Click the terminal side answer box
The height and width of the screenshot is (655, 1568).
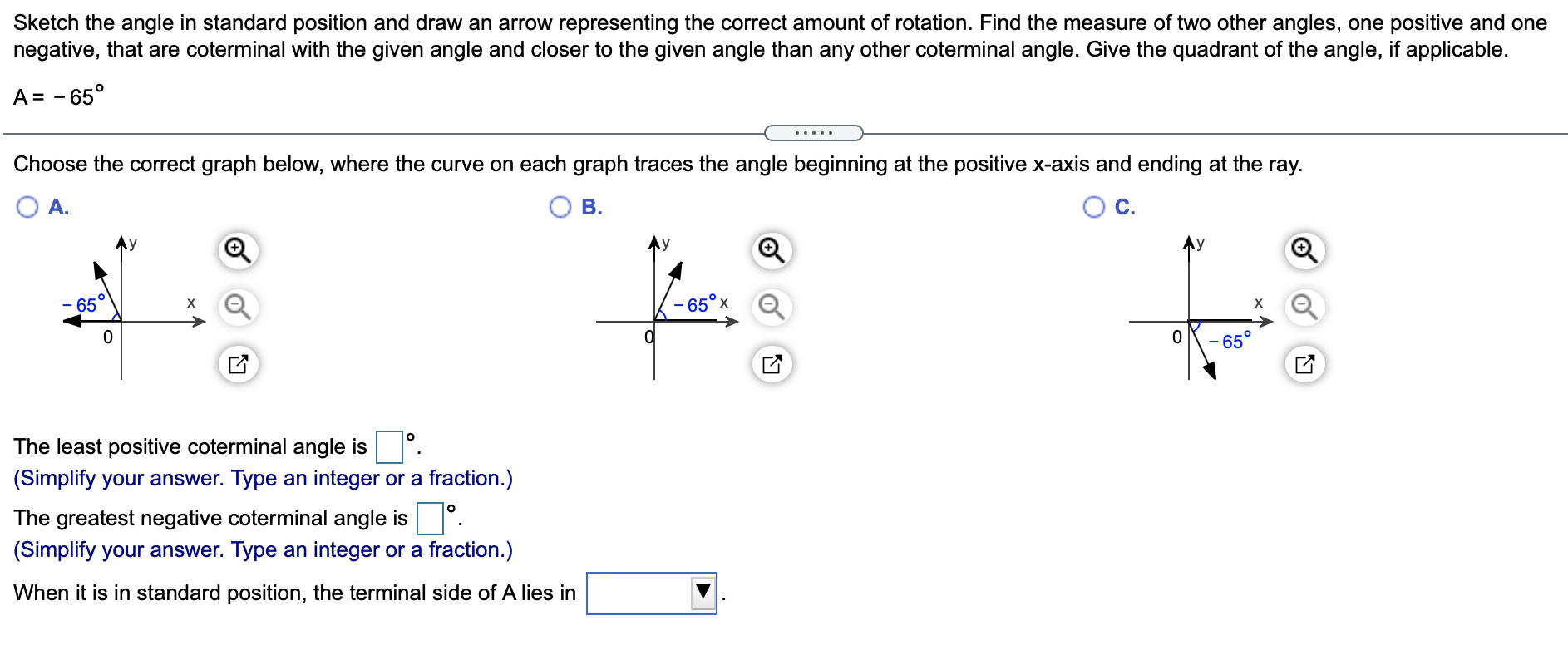point(648,592)
